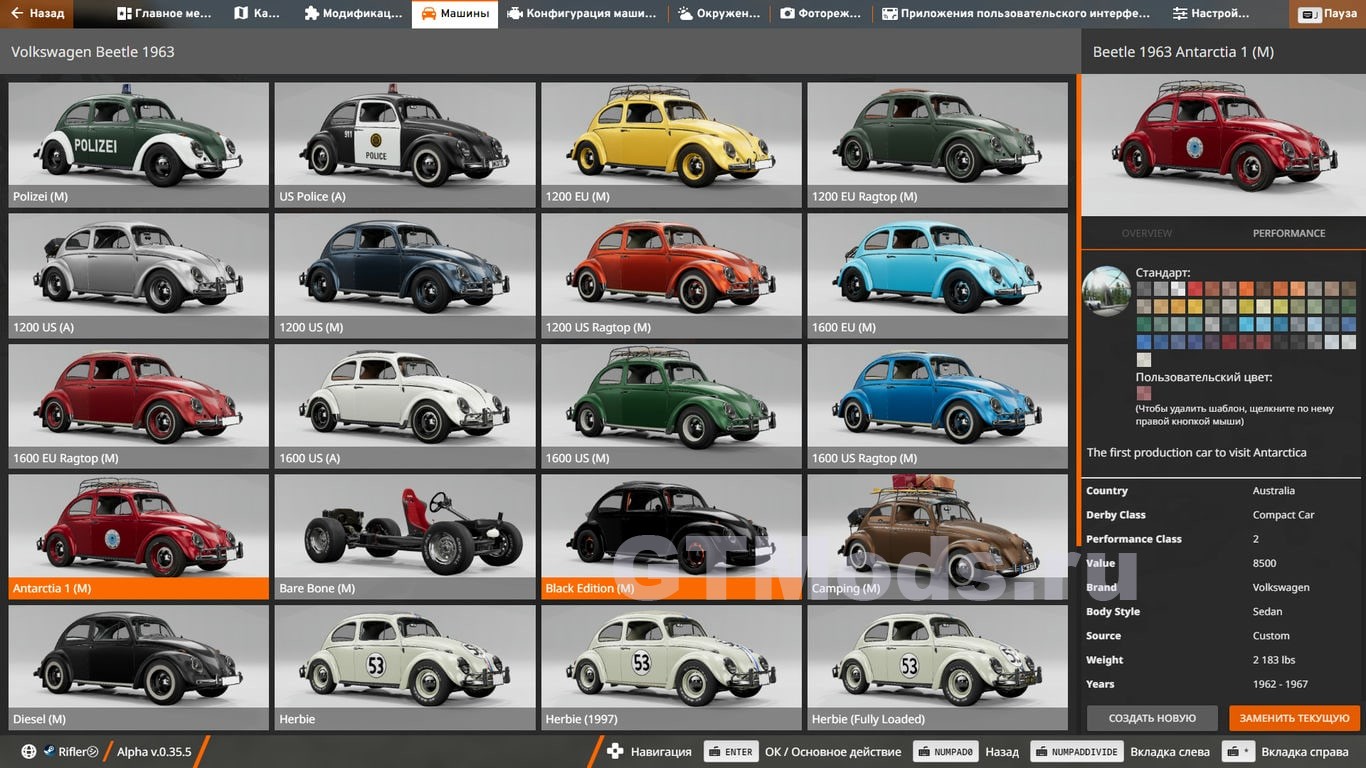
Task: Open Модификации via the puzzle piece icon
Action: 312,14
